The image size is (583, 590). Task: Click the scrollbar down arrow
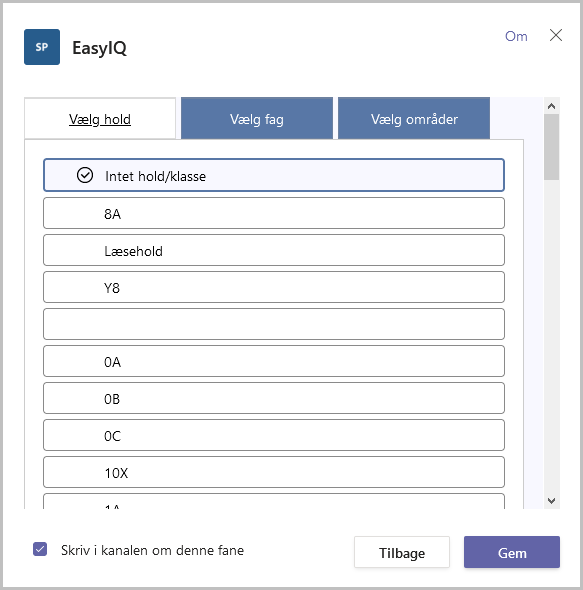tap(551, 501)
